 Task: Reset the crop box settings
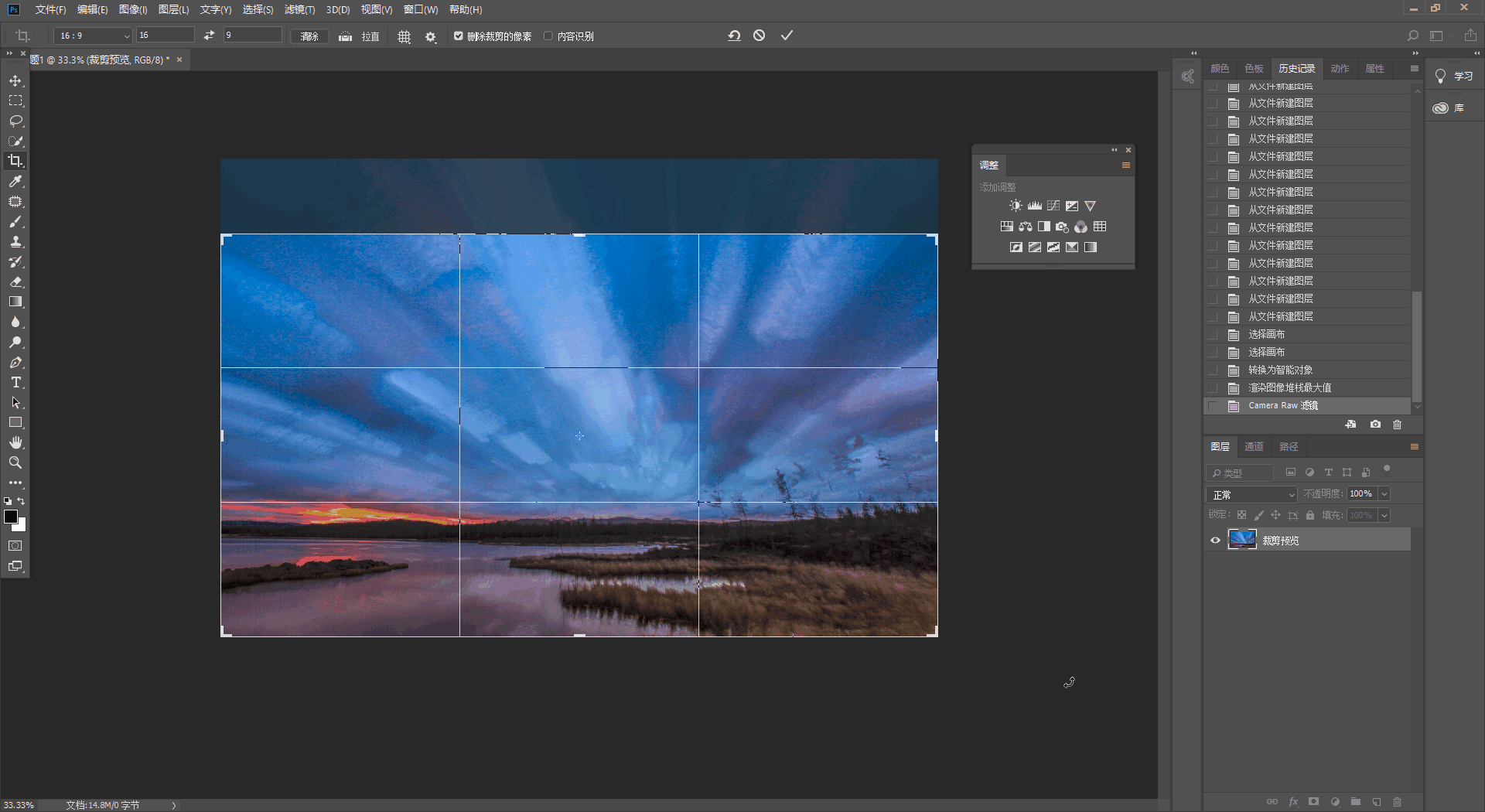[734, 36]
